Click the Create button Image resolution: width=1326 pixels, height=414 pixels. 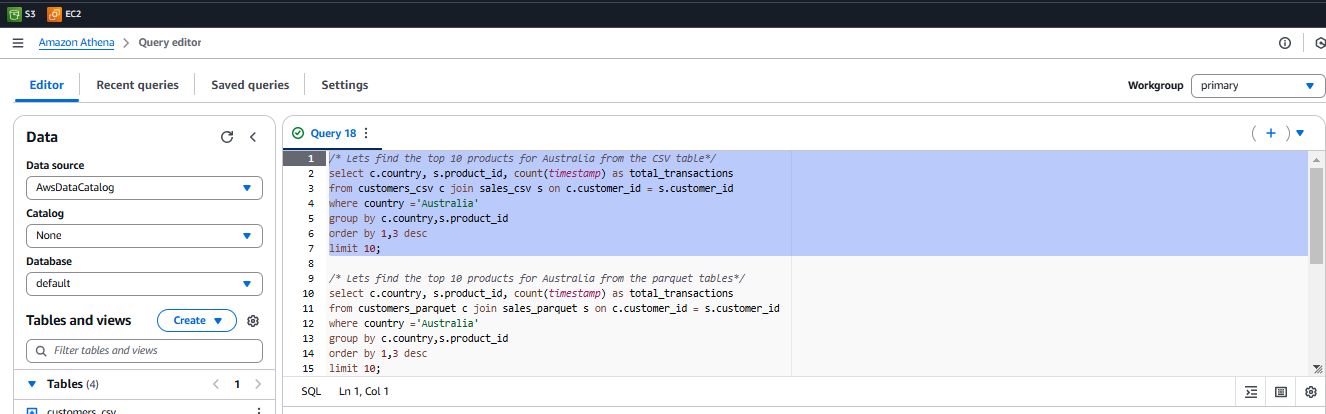196,321
